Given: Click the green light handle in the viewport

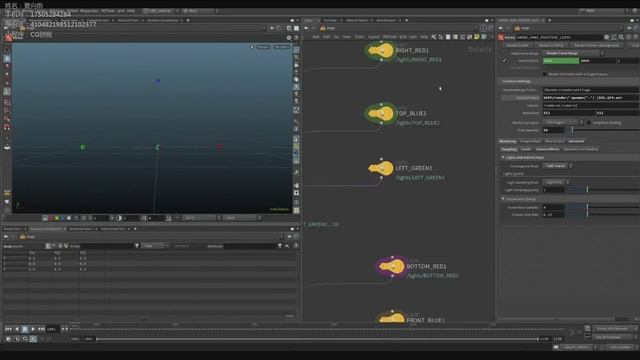Looking at the screenshot, I should (x=83, y=147).
